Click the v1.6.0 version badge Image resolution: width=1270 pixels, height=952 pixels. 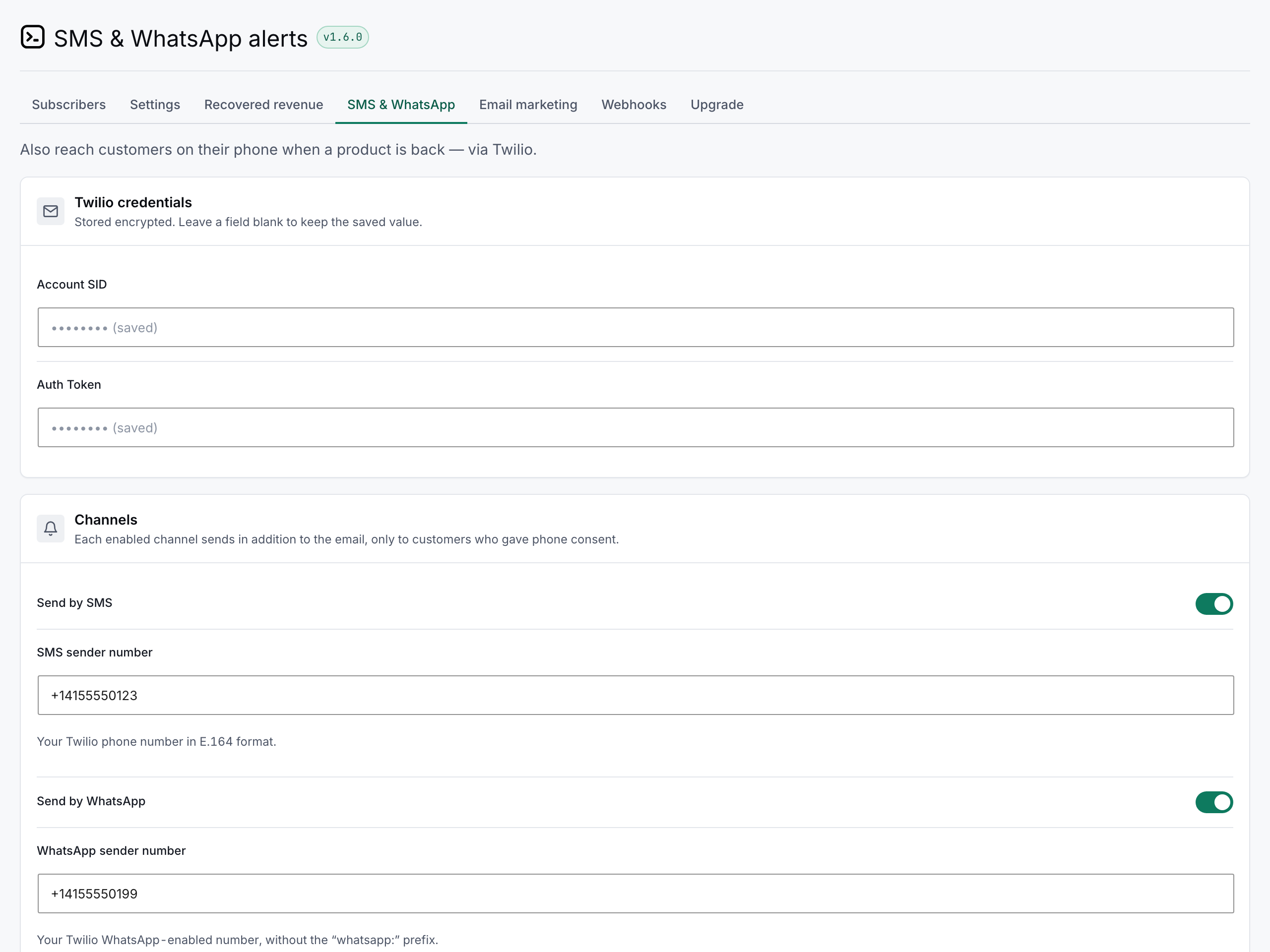pos(343,37)
